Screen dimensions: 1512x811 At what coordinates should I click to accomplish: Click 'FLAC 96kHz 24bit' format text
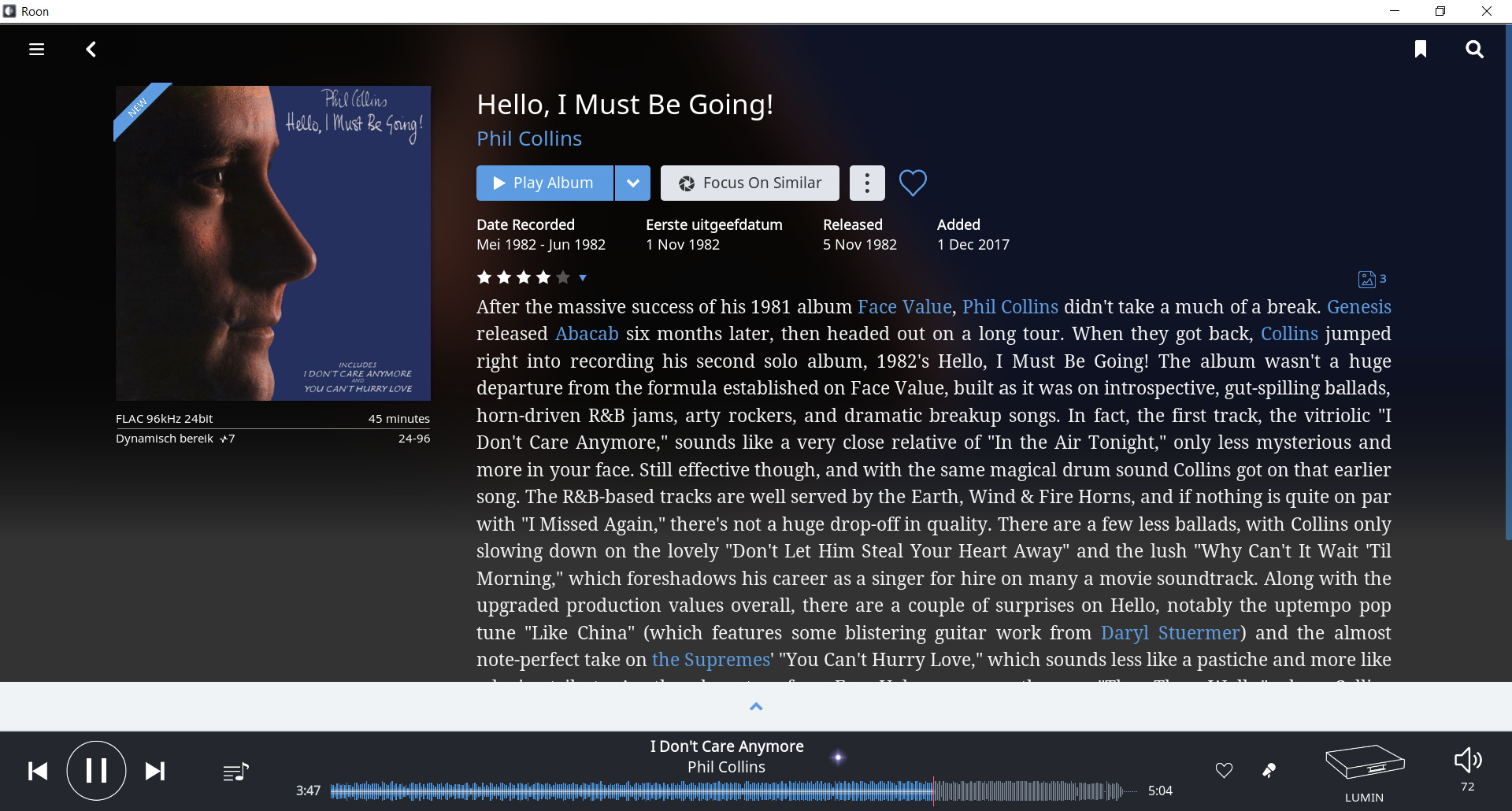(x=164, y=419)
